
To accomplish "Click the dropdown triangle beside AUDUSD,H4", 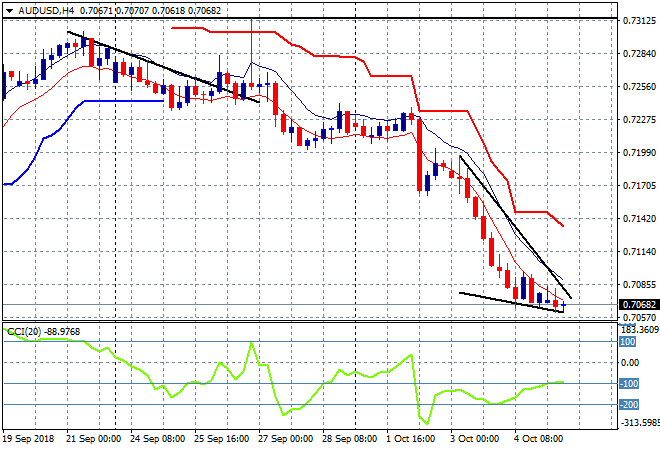I will coord(9,11).
